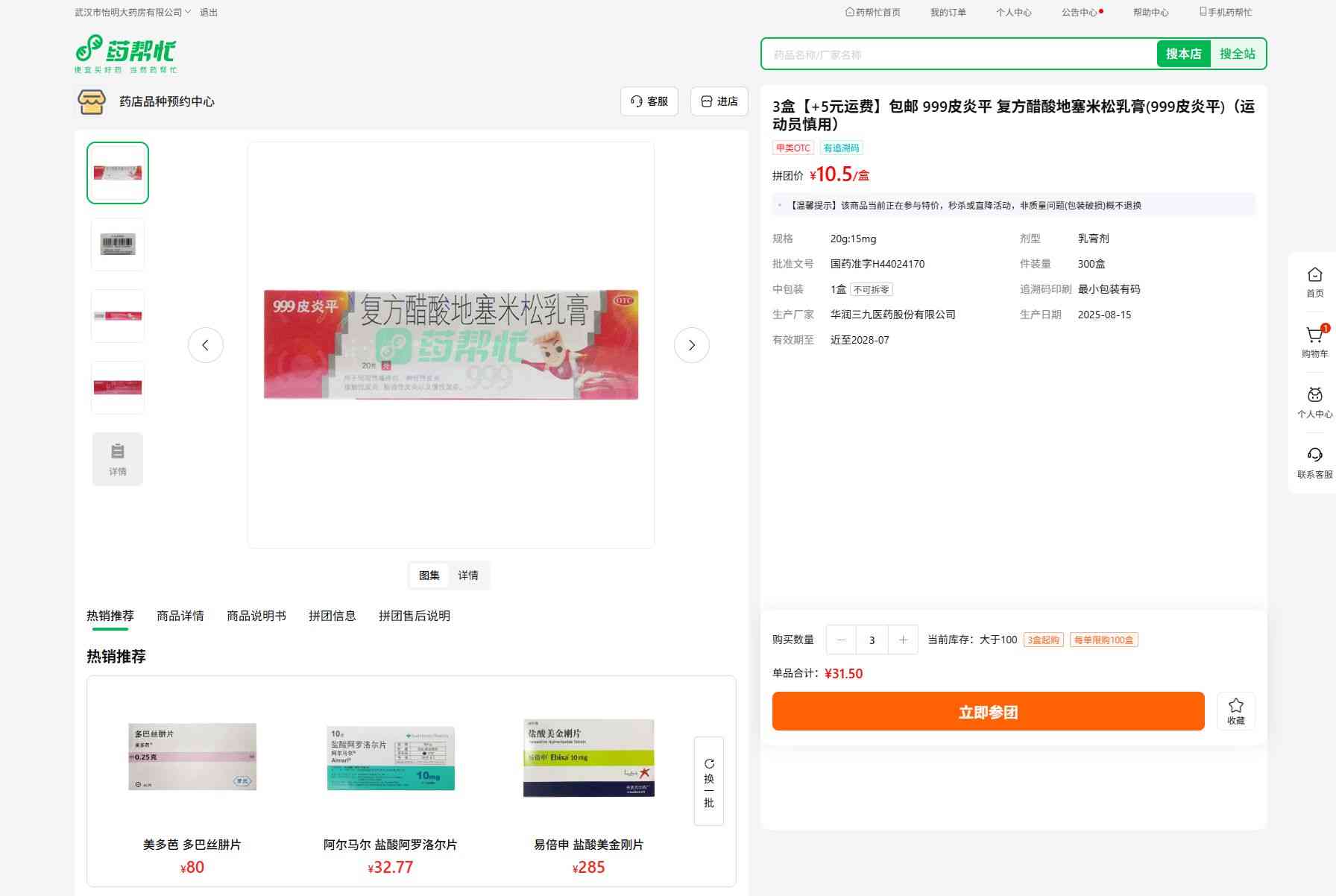This screenshot has width=1336, height=896.
Task: Click the 药帮忙 logo
Action: coord(126,54)
